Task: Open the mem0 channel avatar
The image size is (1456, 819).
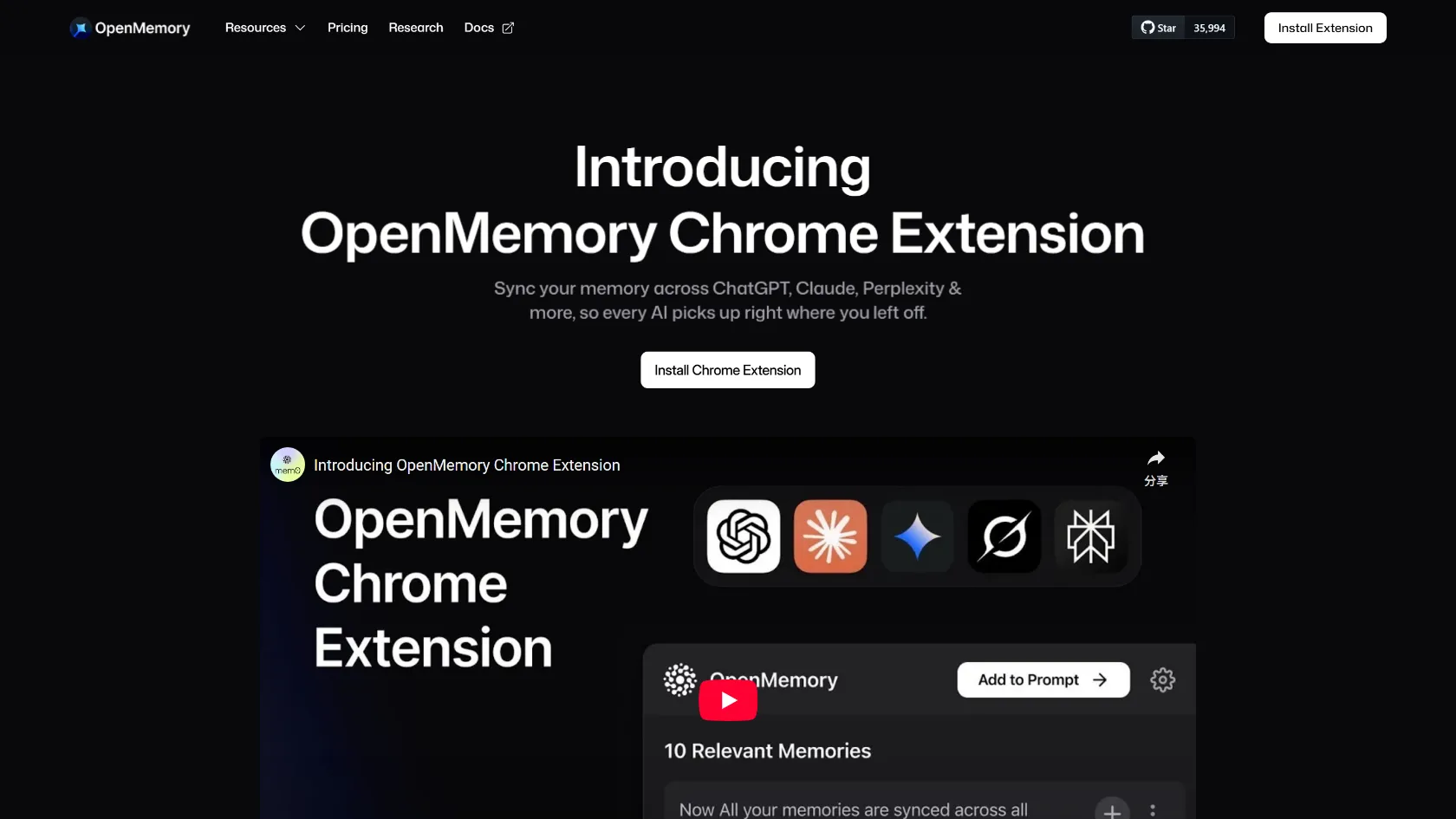Action: [288, 465]
